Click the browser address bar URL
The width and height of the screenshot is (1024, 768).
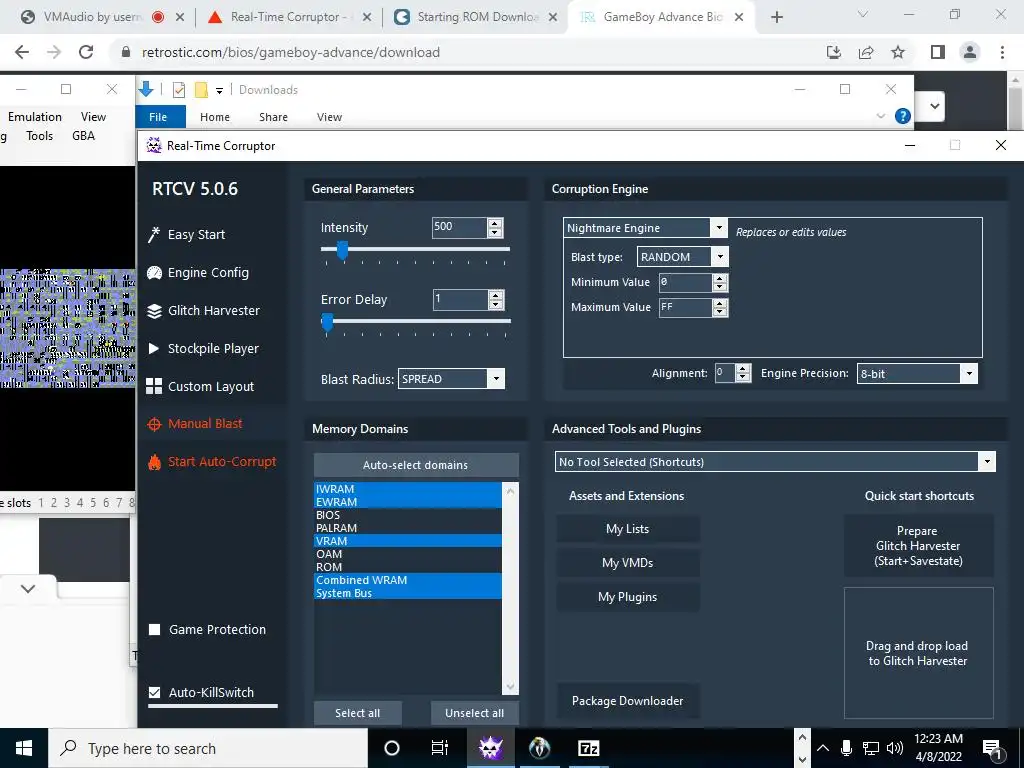291,52
